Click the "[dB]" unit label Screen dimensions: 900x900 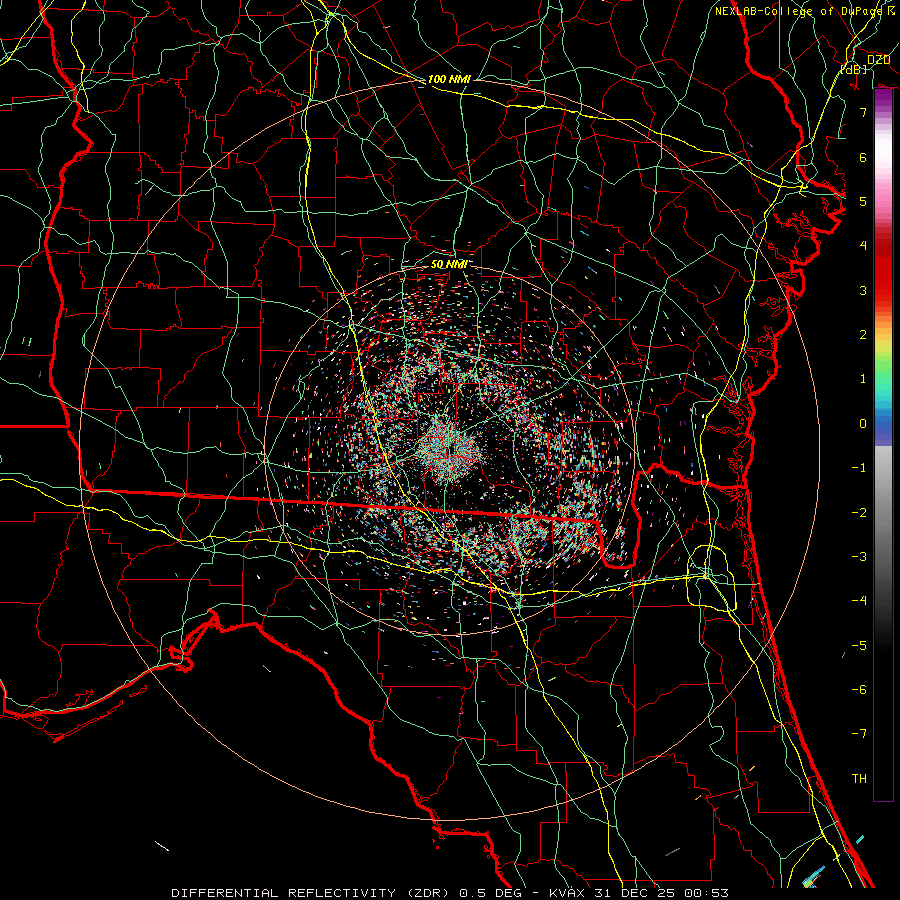point(854,69)
